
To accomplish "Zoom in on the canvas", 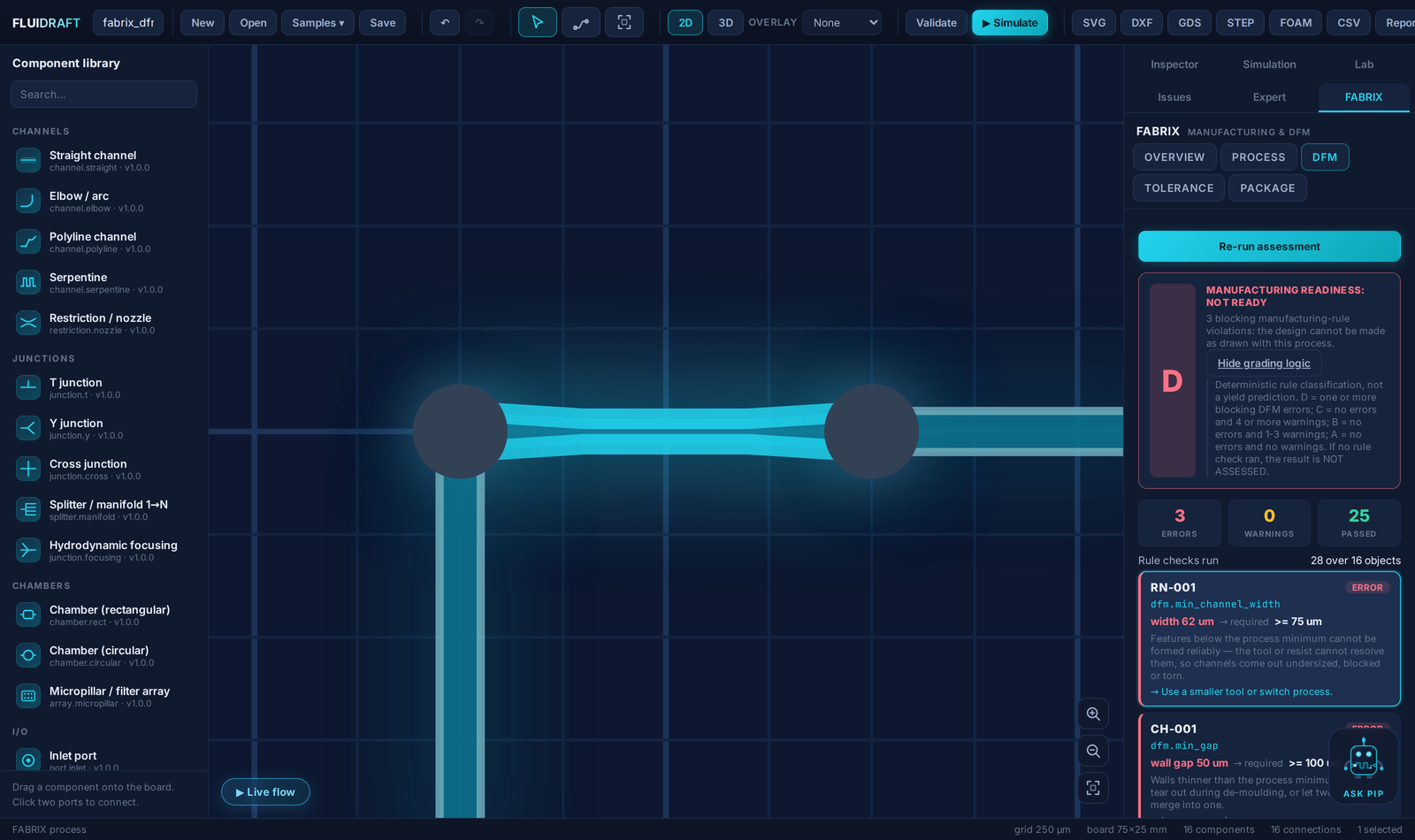I will 1093,714.
